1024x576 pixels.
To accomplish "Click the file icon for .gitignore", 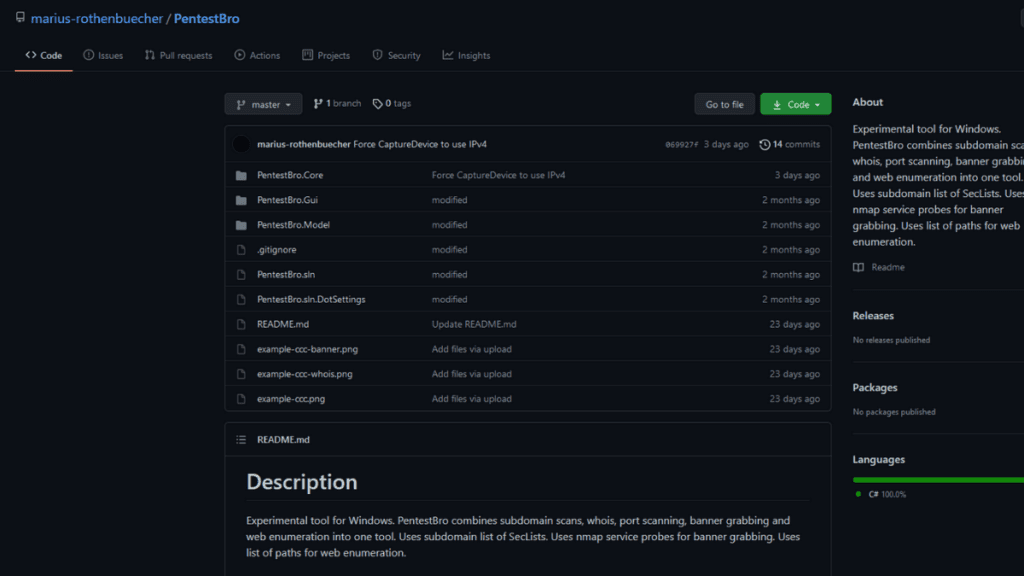I will coord(241,249).
